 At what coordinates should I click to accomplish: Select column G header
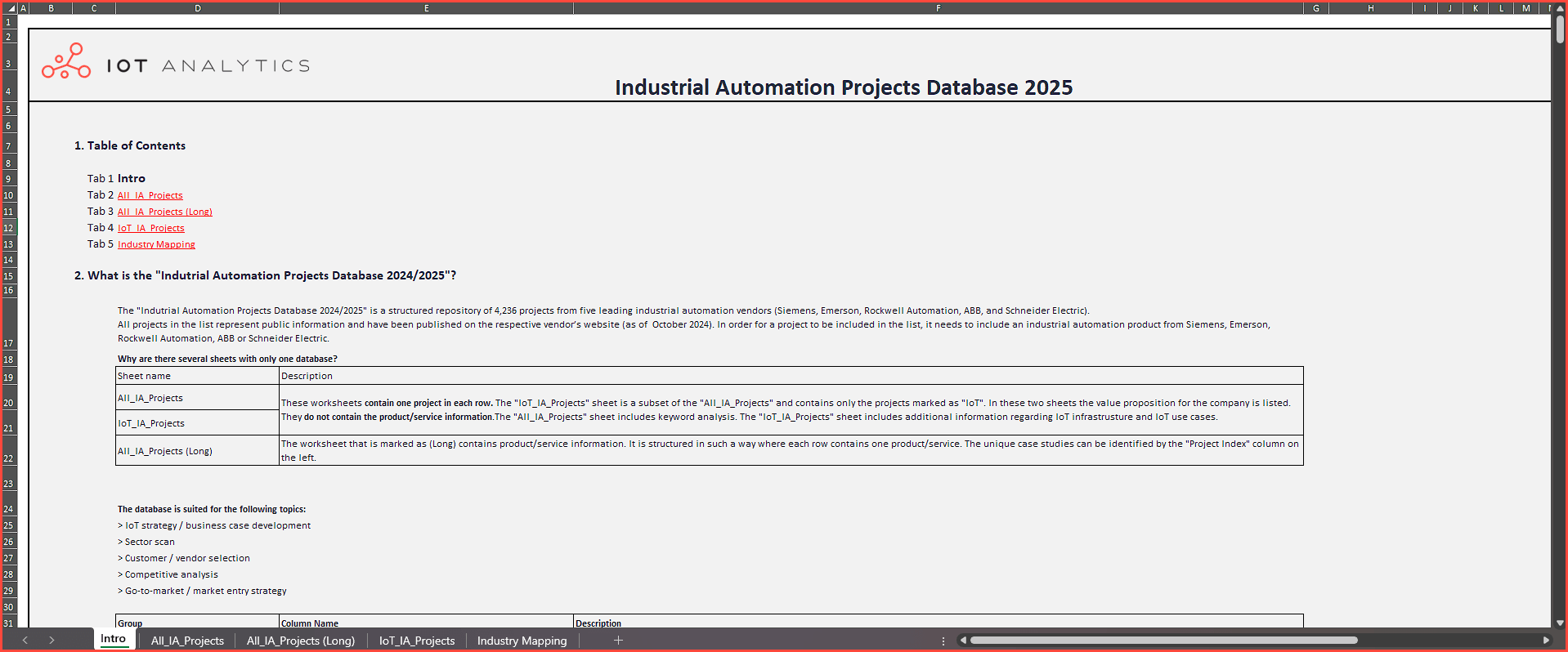pyautogui.click(x=1316, y=8)
